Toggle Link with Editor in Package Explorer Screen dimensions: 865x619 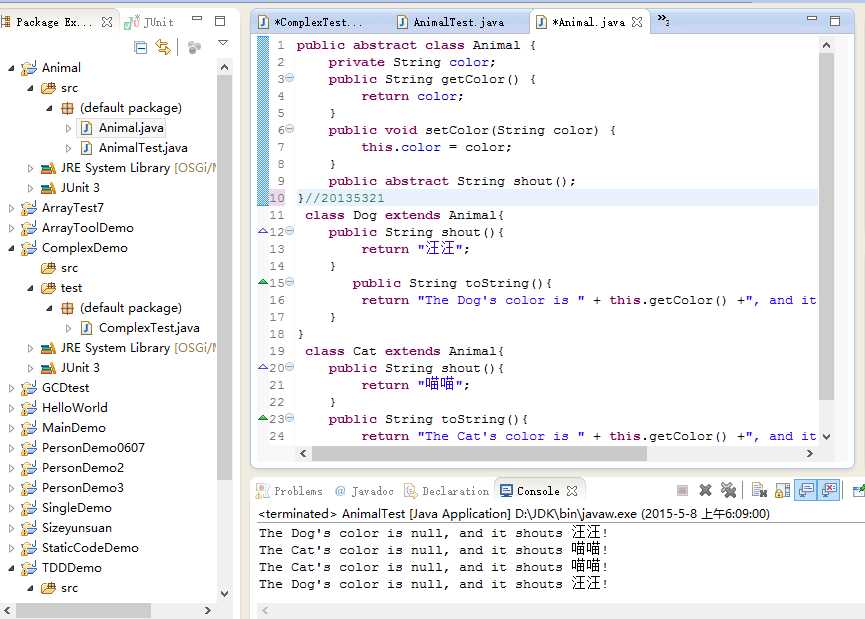163,47
